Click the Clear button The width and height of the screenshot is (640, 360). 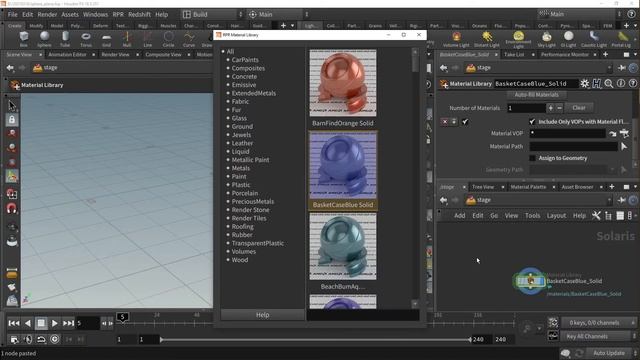click(x=579, y=108)
